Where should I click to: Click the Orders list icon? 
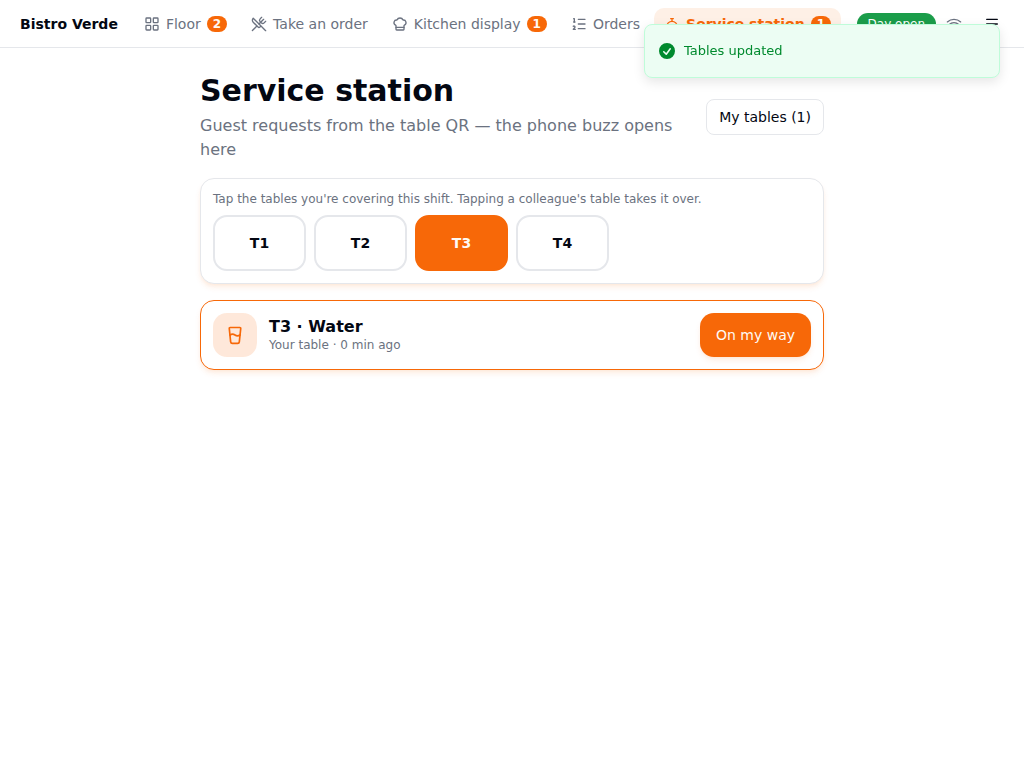point(579,24)
